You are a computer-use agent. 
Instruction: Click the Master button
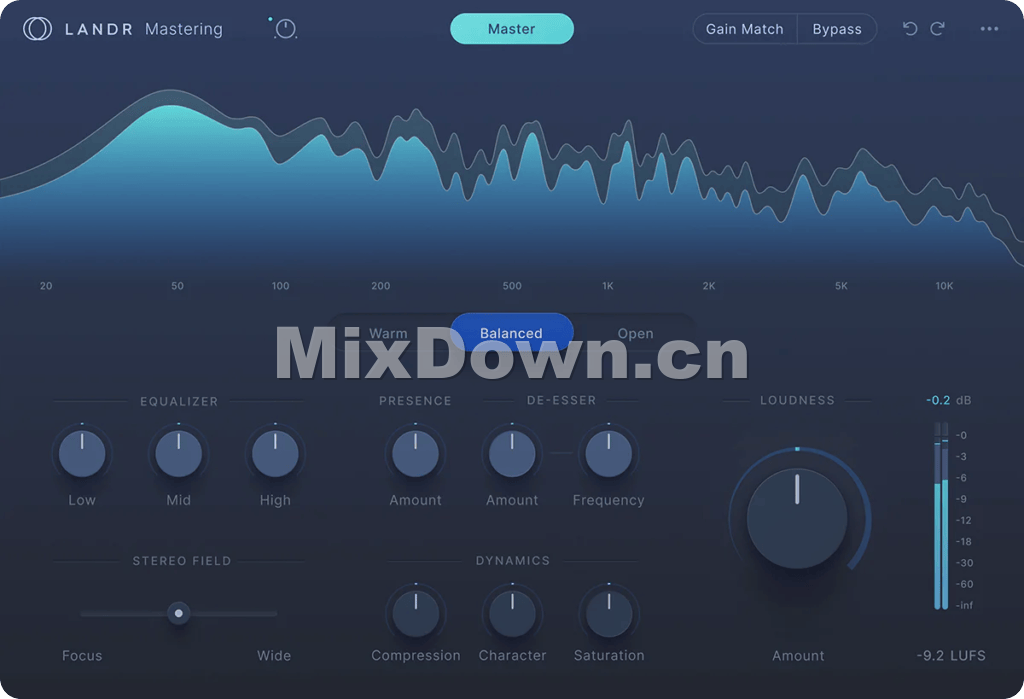(512, 29)
